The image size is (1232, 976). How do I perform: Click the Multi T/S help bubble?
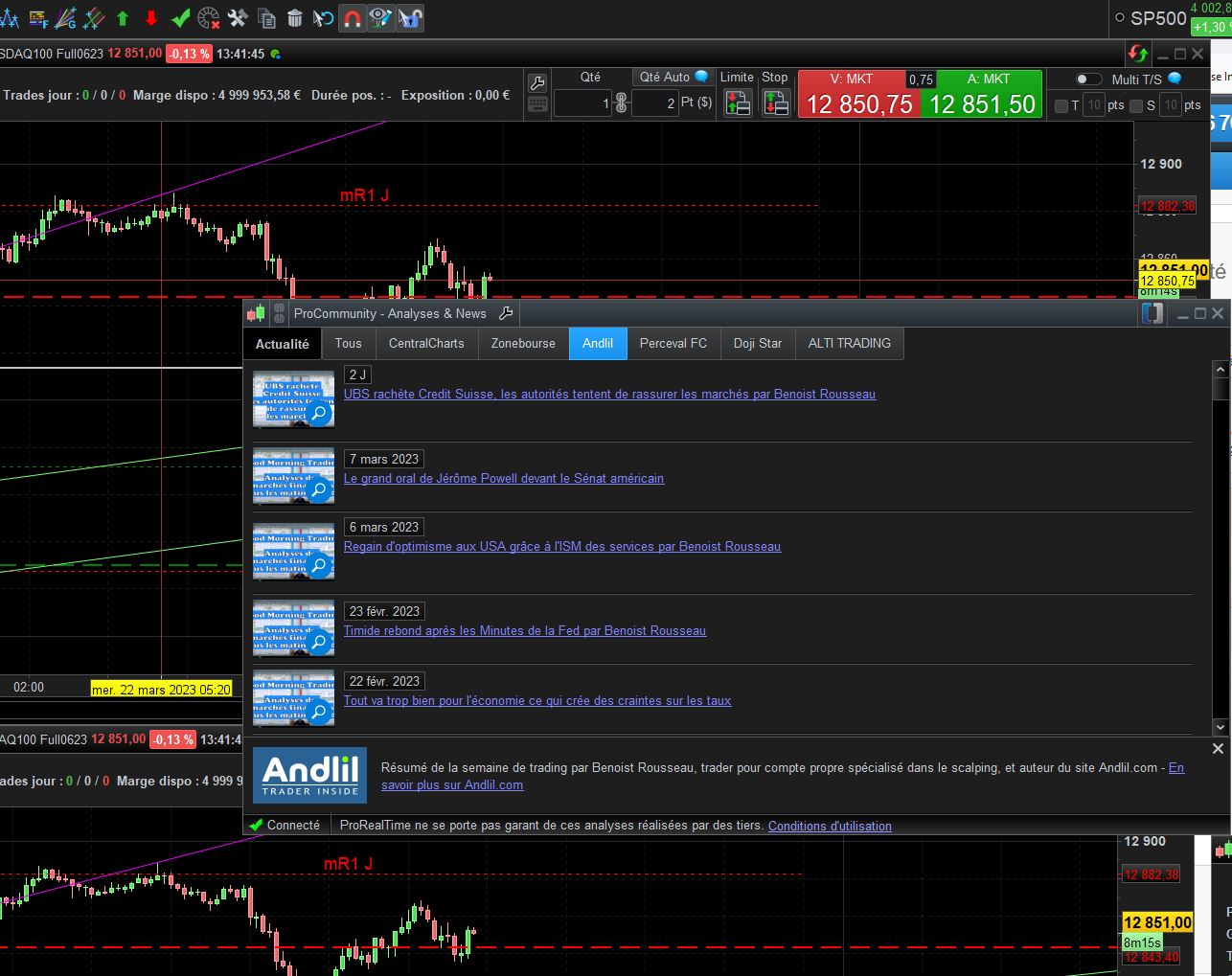tap(1175, 79)
